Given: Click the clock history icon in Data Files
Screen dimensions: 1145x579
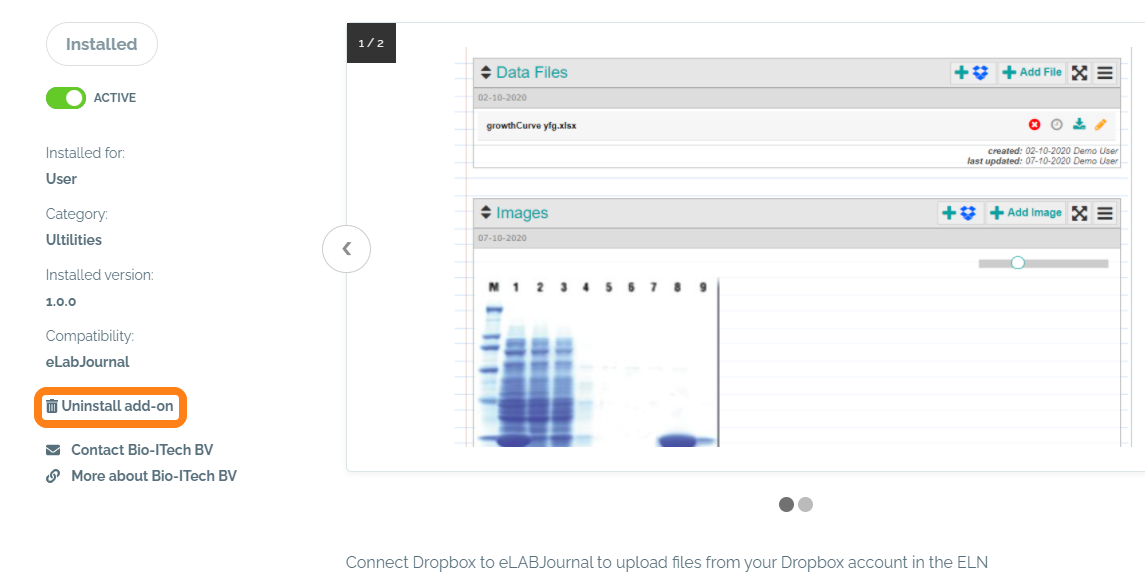Looking at the screenshot, I should [x=1056, y=125].
